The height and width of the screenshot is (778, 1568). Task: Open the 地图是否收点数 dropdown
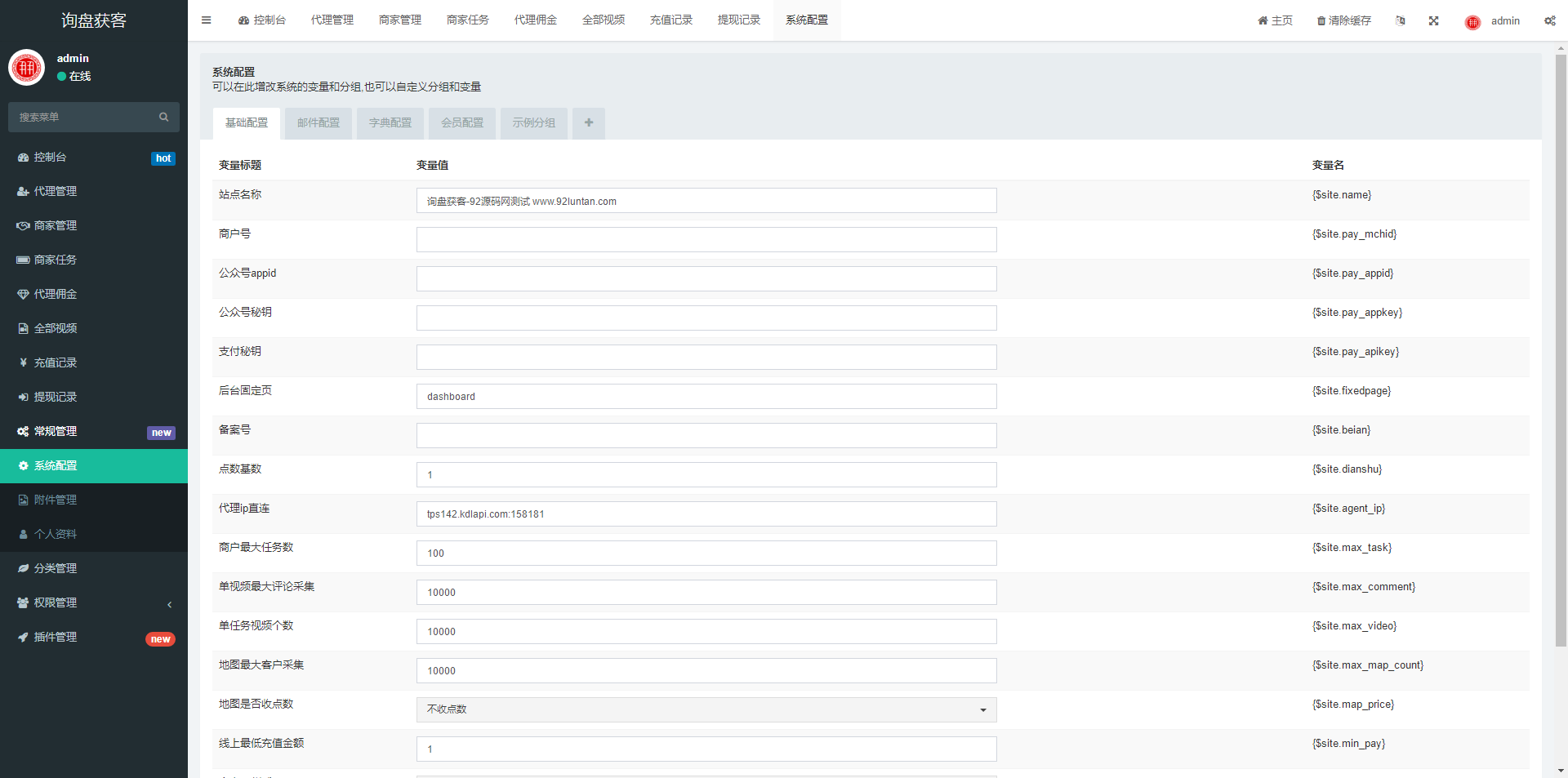(706, 709)
